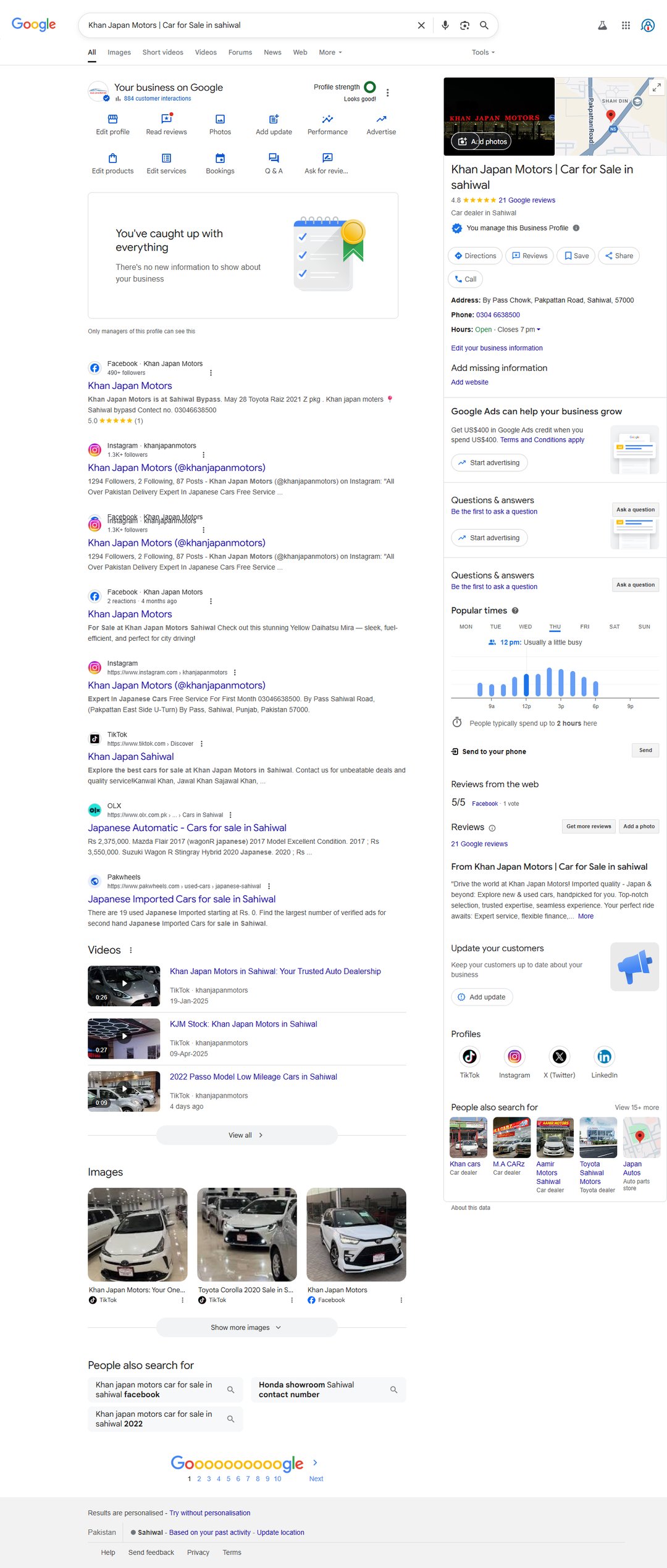Click the 12pm bar in Popular times chart
Viewport: 667px width, 1568px height.
tap(526, 685)
